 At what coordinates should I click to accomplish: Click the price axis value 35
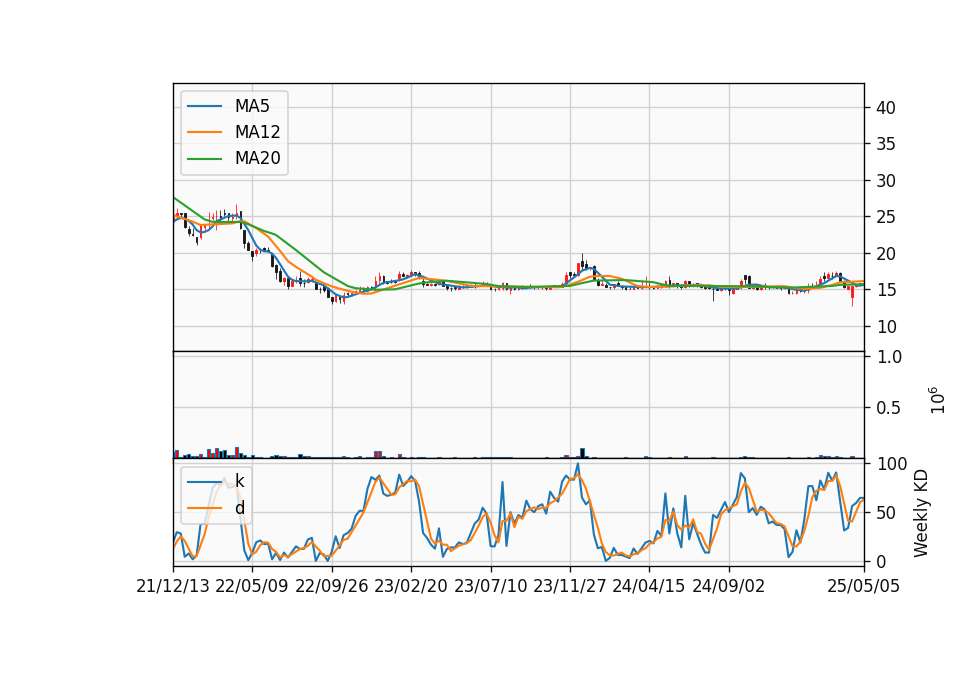coord(886,144)
